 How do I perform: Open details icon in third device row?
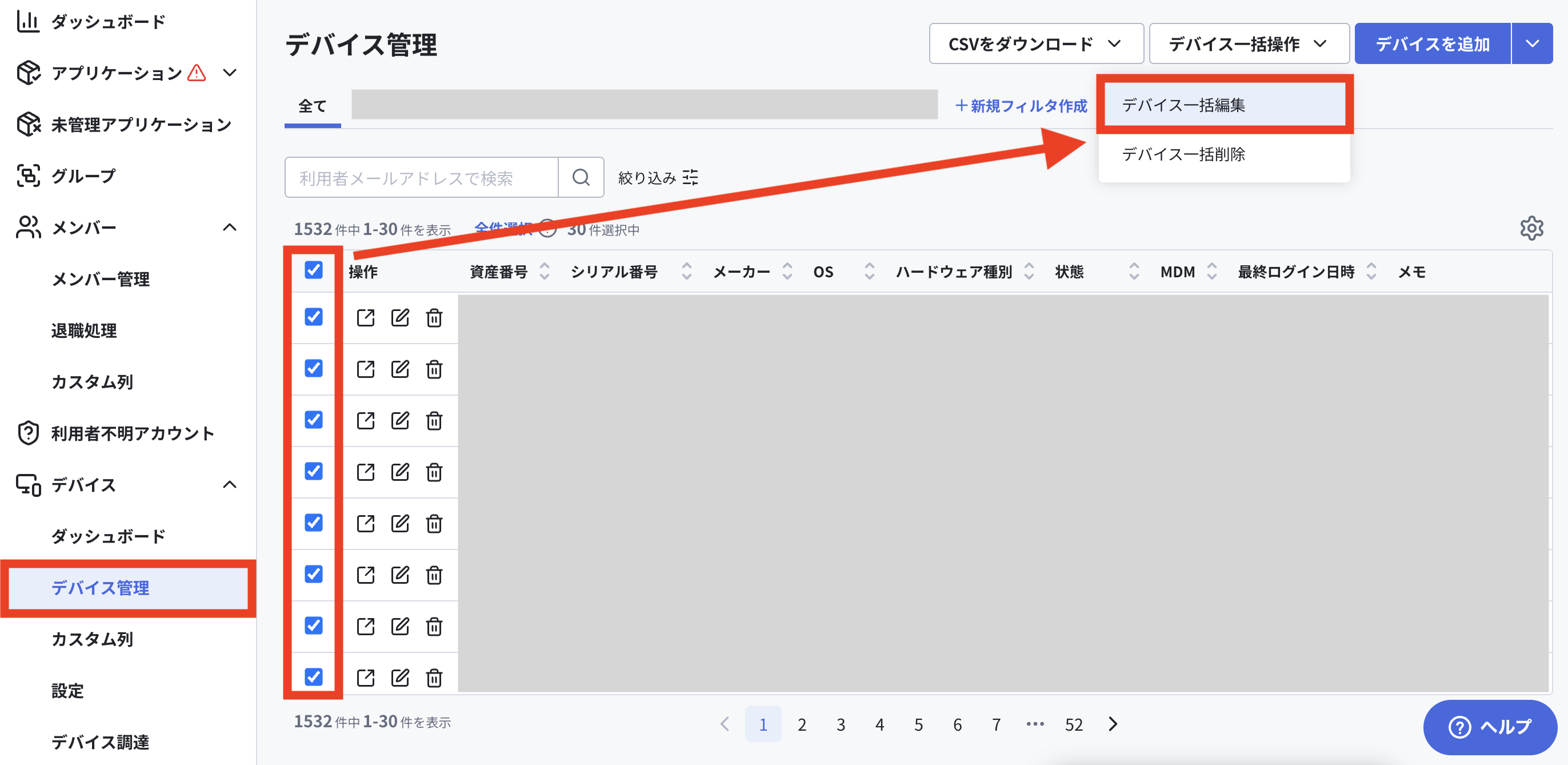(365, 420)
